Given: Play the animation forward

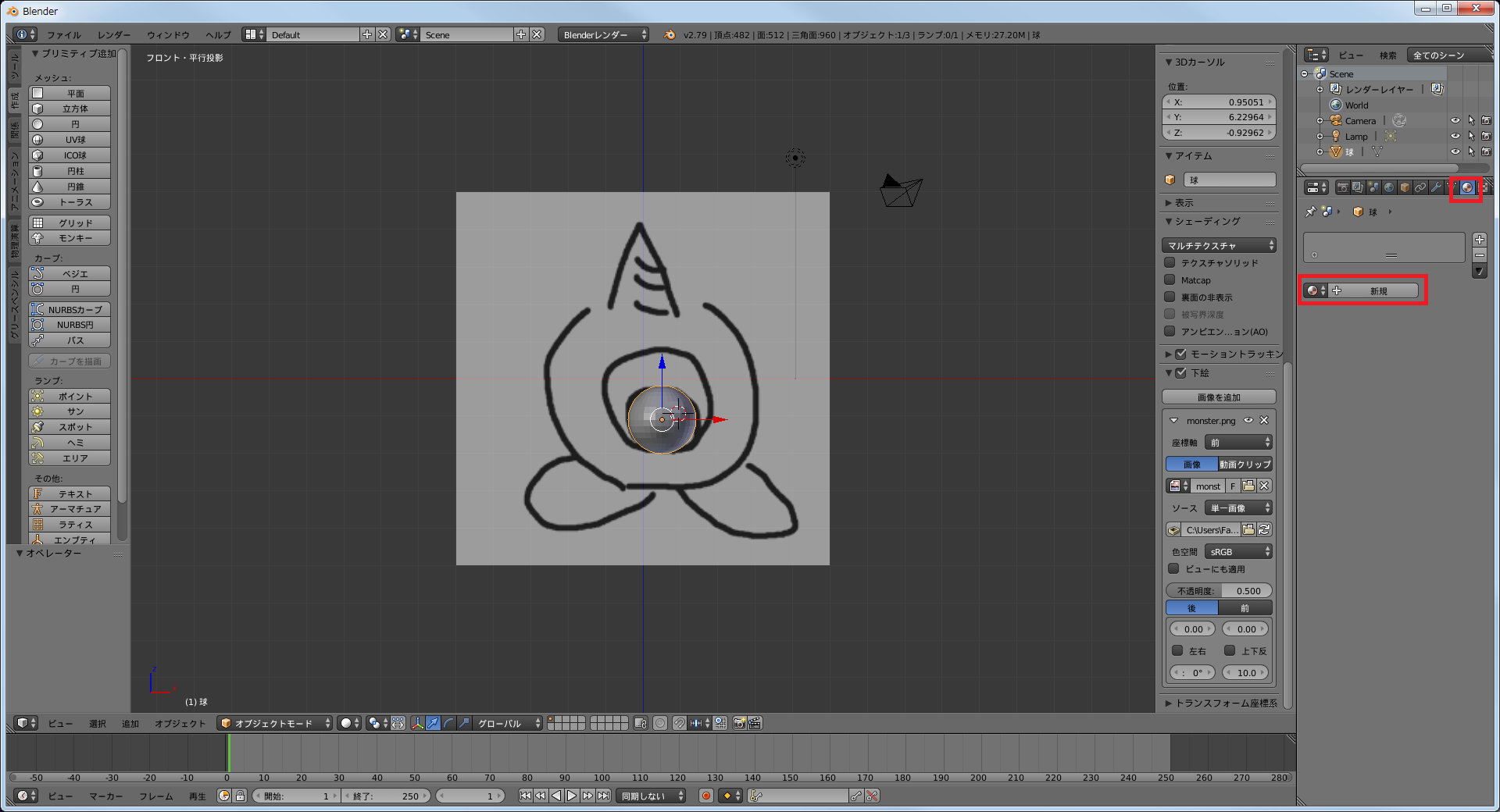Looking at the screenshot, I should click(x=572, y=796).
